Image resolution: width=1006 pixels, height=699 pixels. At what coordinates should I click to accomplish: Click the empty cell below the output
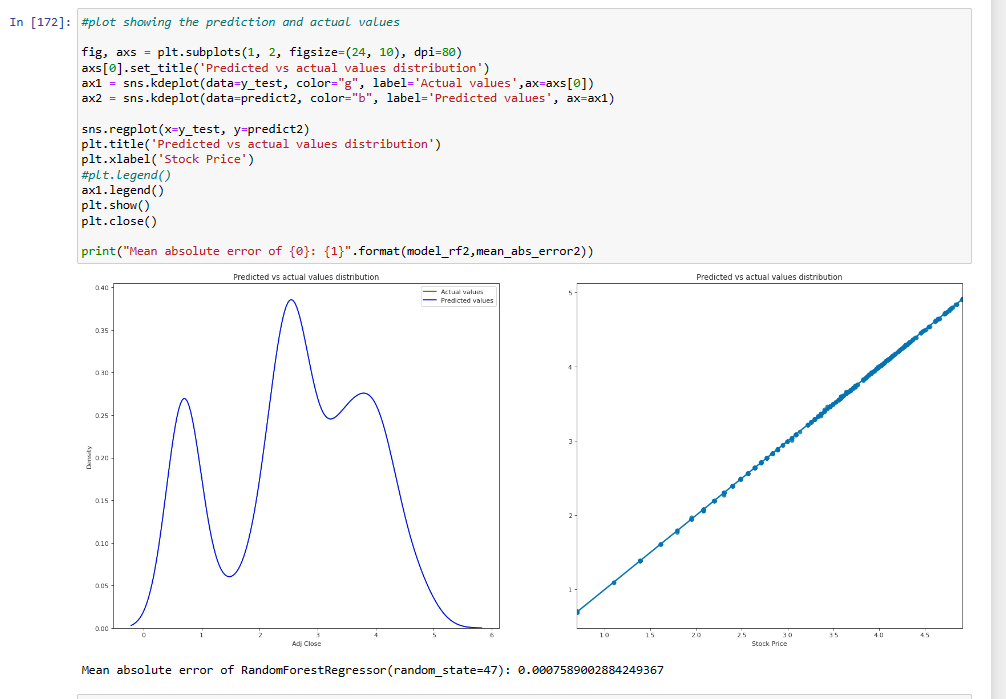pyautogui.click(x=500, y=695)
